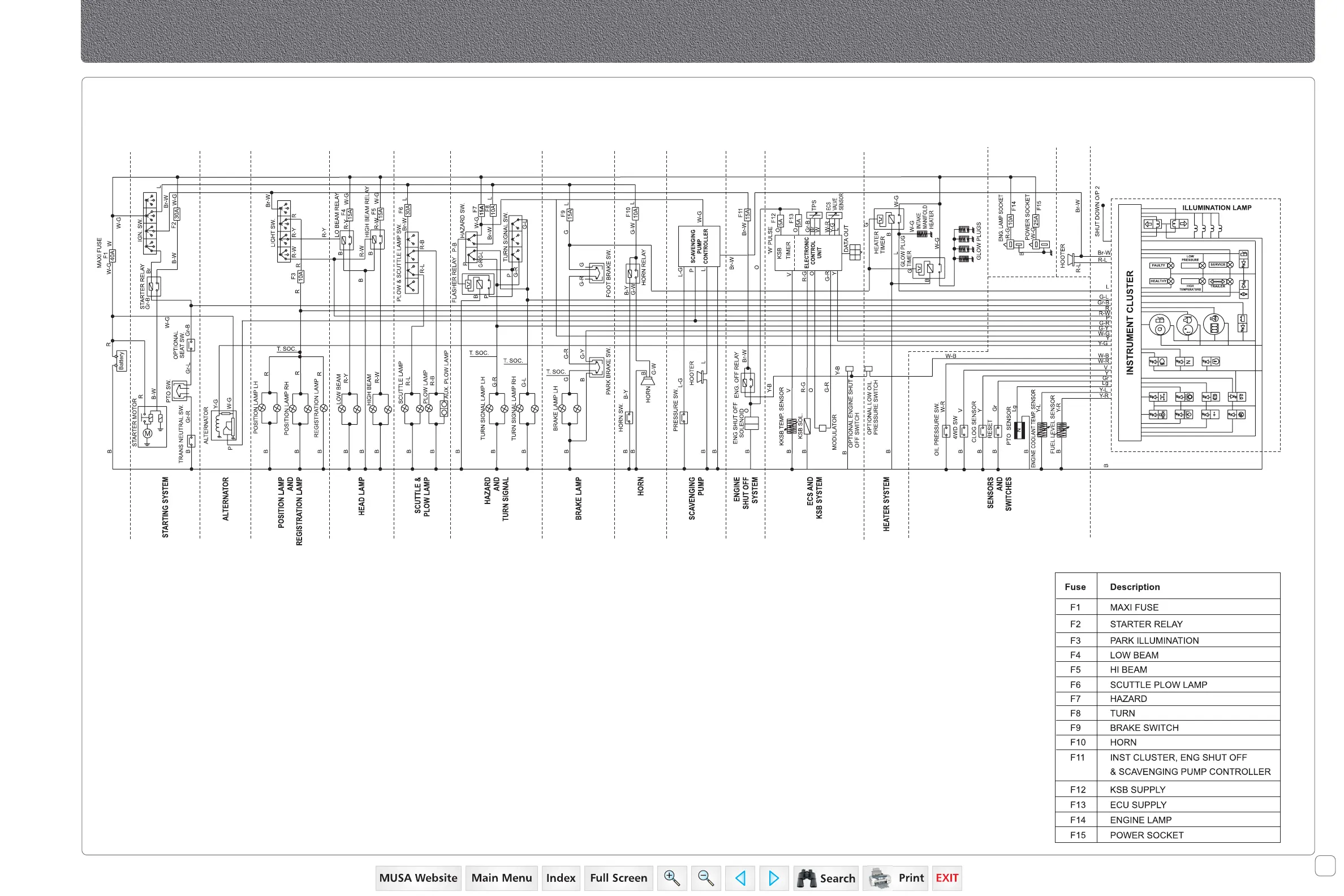Image resolution: width=1344 pixels, height=896 pixels.
Task: Select PARK ILLUMINATION description
Action: [1155, 640]
